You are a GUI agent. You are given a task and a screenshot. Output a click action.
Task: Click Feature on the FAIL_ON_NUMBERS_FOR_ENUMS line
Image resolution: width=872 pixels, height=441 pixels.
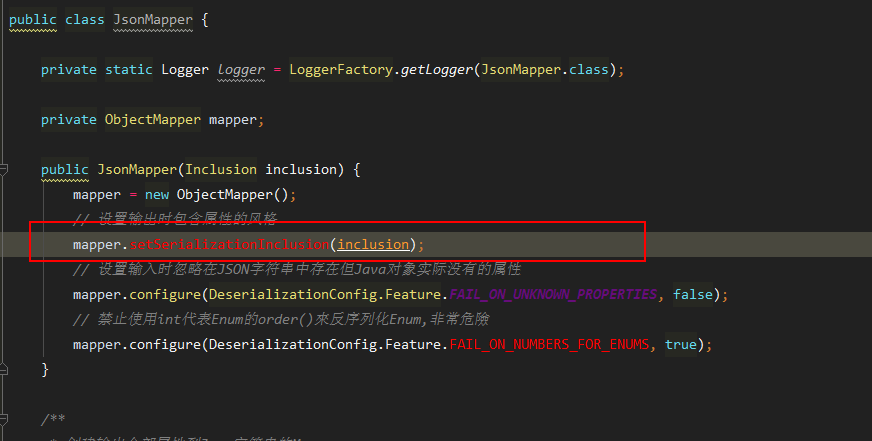coord(413,345)
